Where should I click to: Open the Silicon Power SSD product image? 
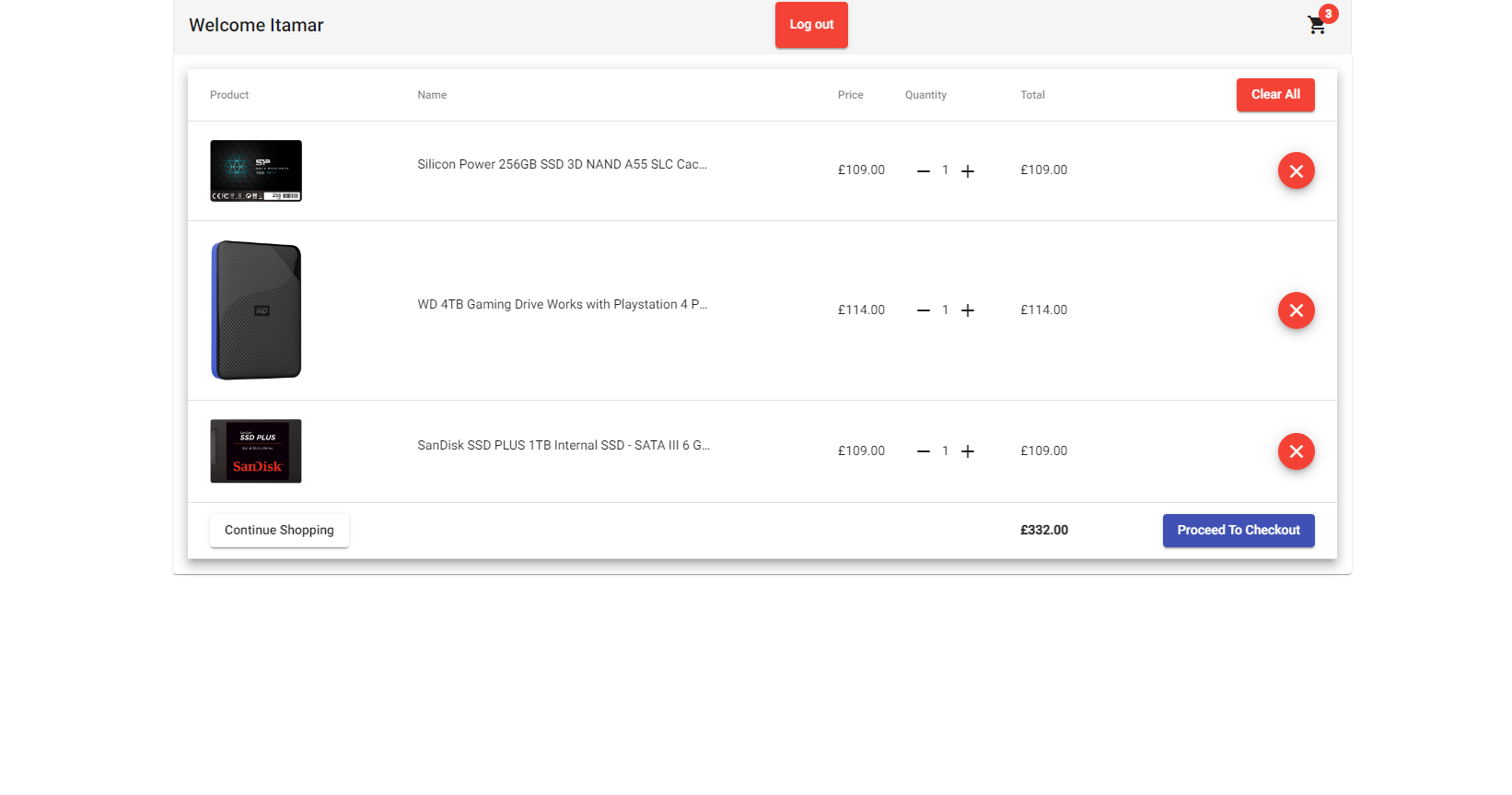(x=256, y=170)
